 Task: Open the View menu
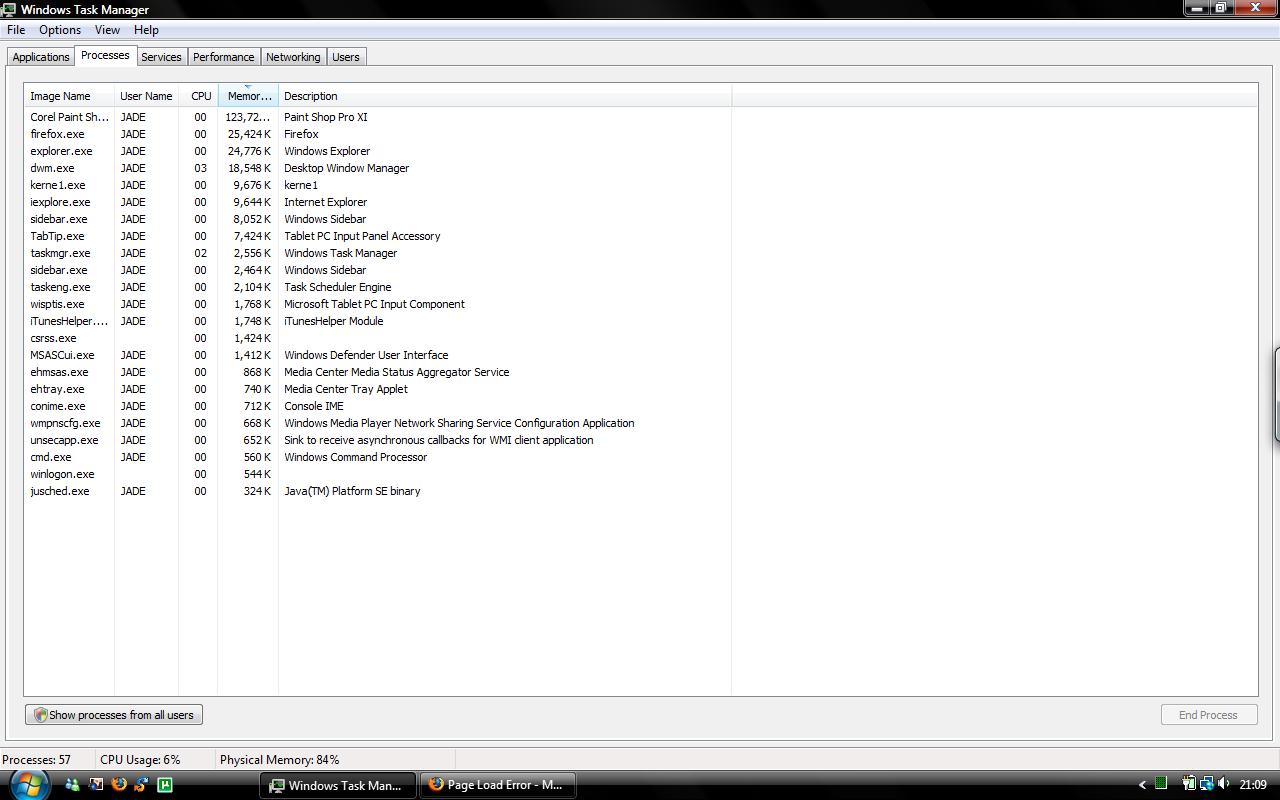(x=107, y=30)
